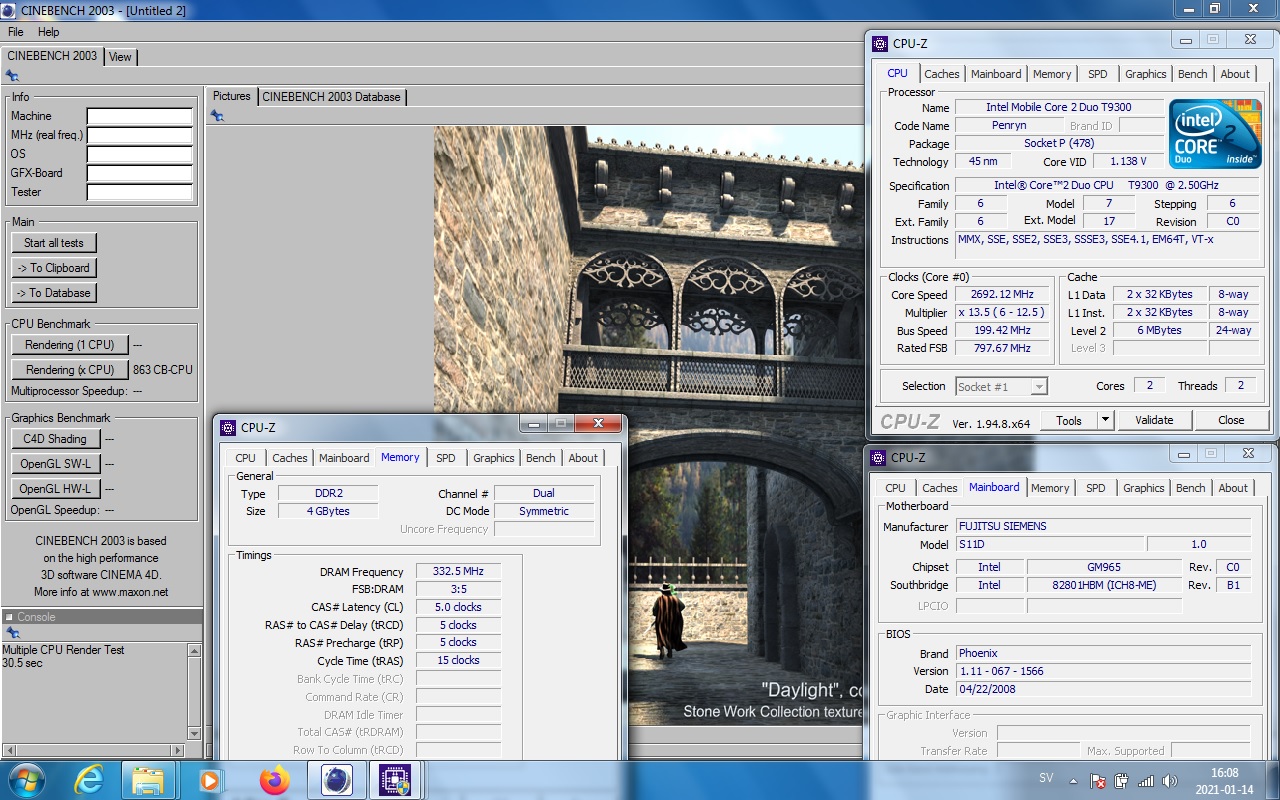Open About tab in CPU-Z Memory window
Image resolution: width=1280 pixels, height=800 pixels.
[583, 458]
